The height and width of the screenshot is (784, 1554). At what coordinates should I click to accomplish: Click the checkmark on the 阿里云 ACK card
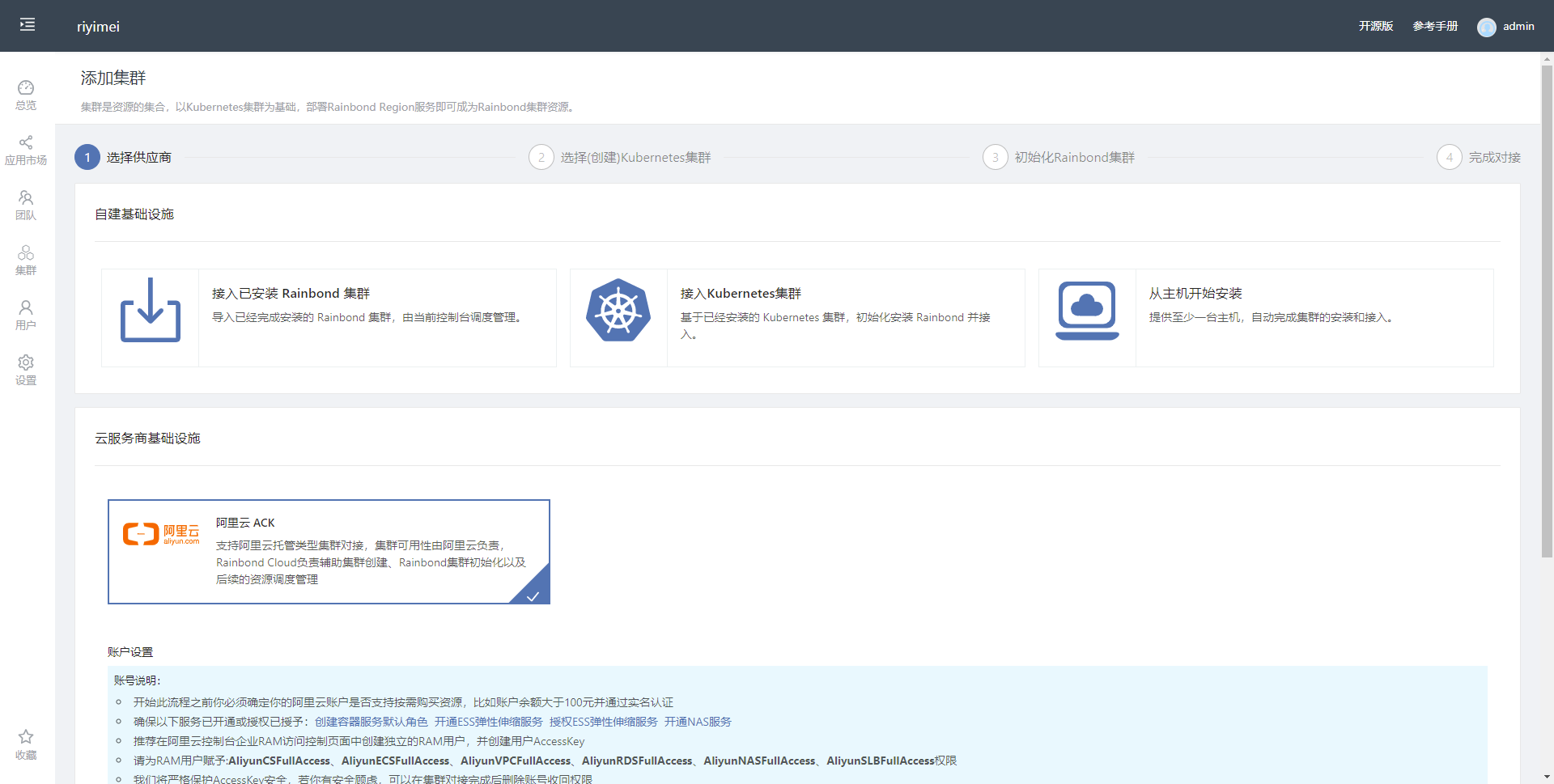point(533,596)
